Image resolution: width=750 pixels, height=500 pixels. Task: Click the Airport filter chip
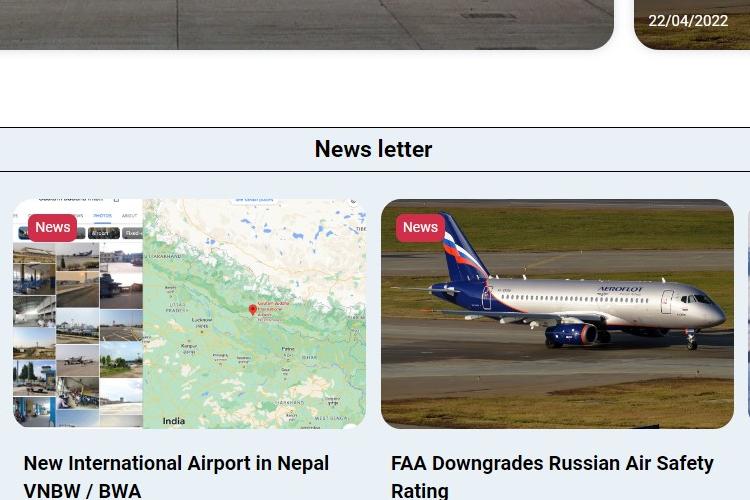click(x=103, y=233)
